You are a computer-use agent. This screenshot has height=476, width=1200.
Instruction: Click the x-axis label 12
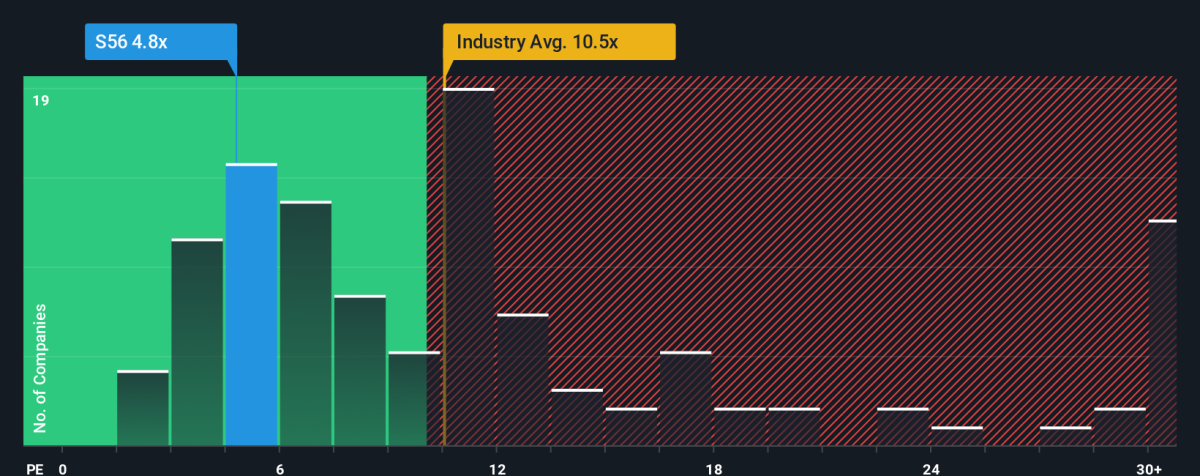point(496,469)
